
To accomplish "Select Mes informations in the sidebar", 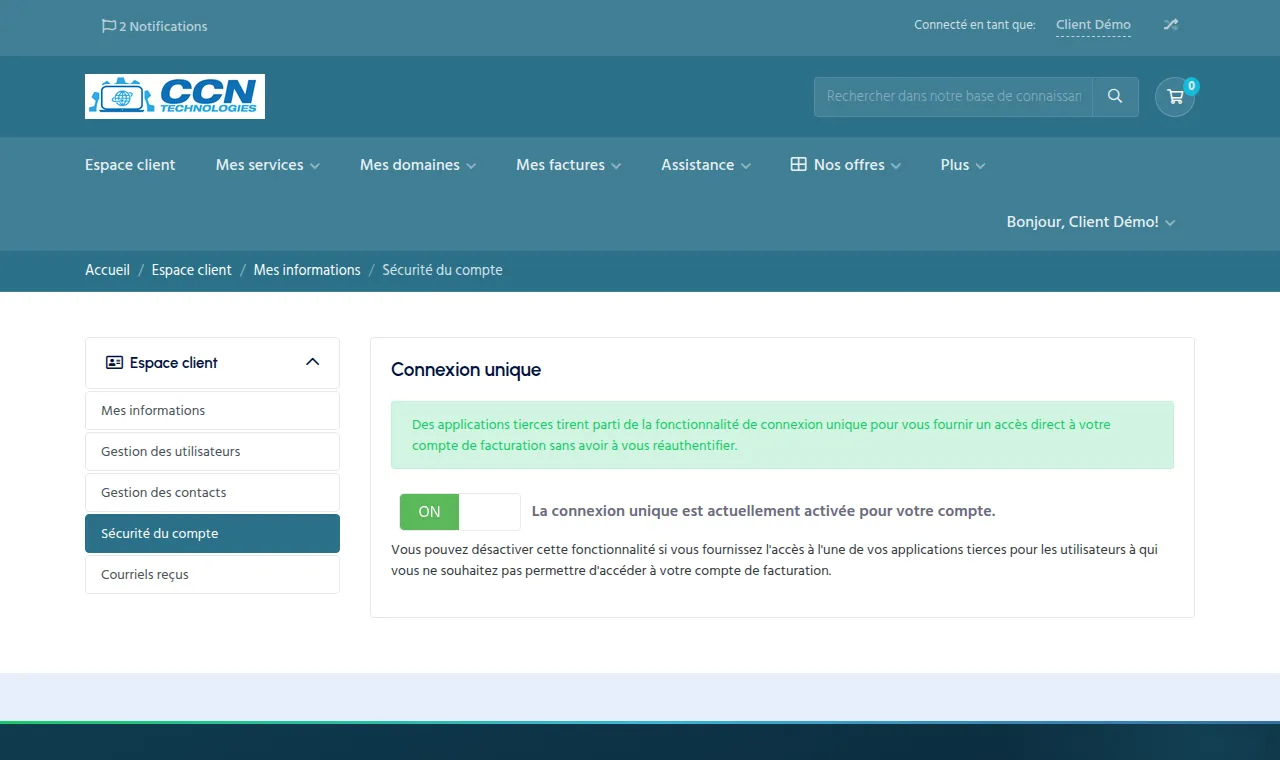I will point(212,411).
